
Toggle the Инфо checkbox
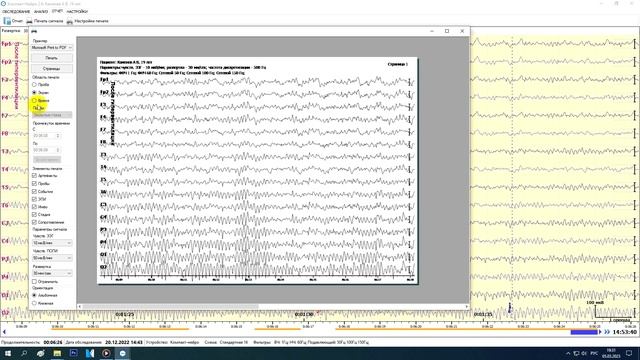(34, 207)
